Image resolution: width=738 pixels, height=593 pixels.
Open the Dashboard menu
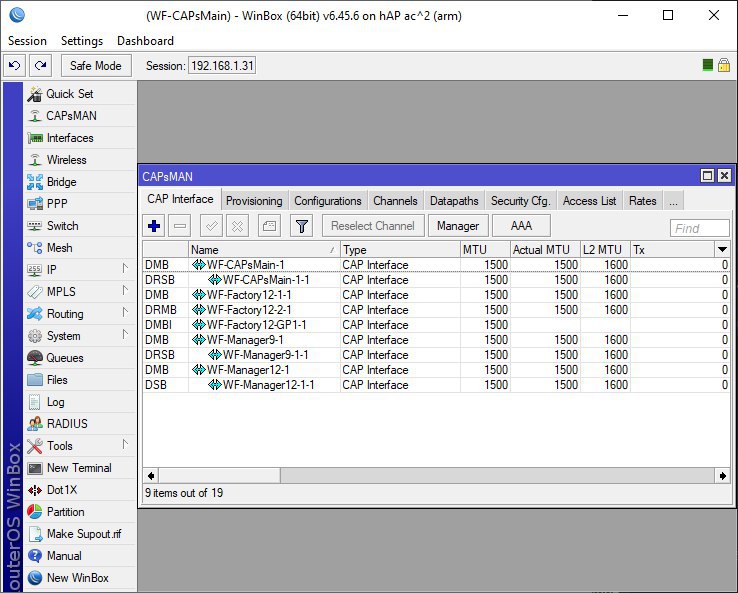pos(145,41)
